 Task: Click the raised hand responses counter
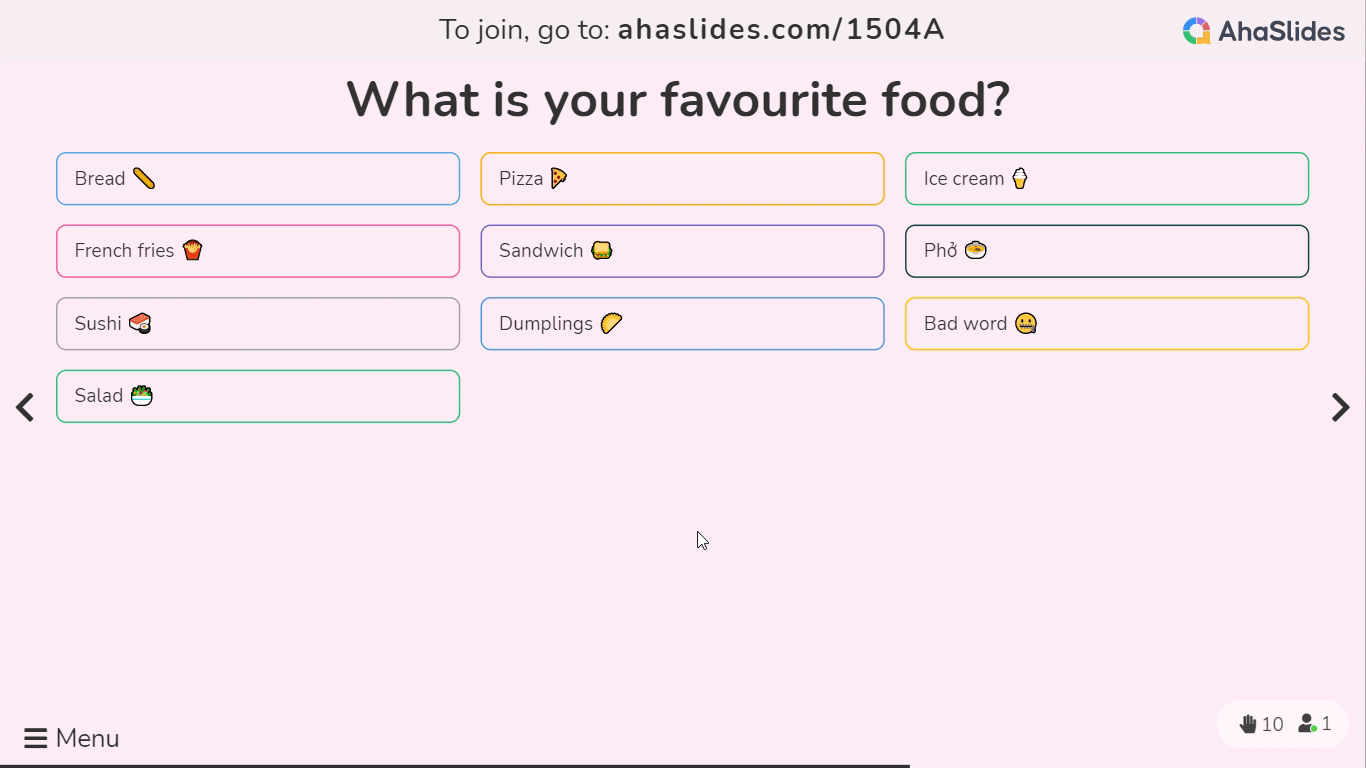[x=1261, y=724]
